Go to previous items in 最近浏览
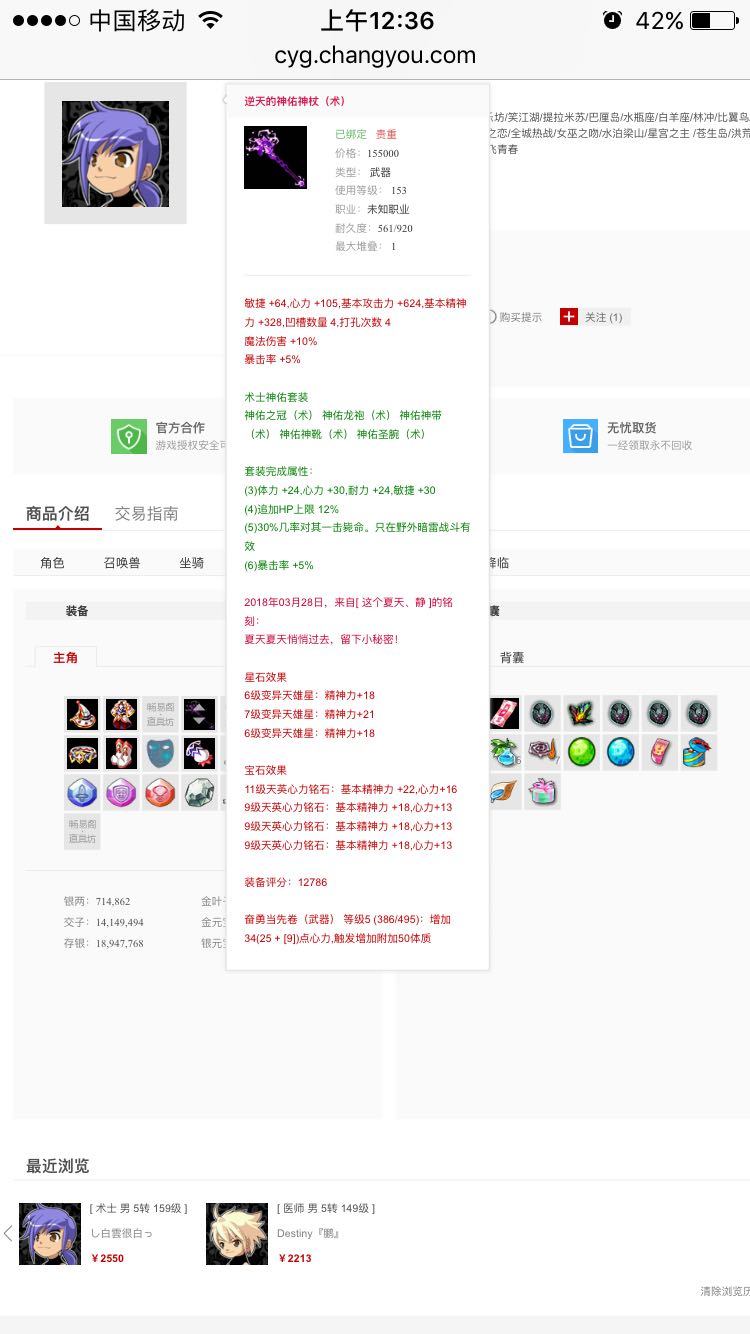 pos(8,1233)
